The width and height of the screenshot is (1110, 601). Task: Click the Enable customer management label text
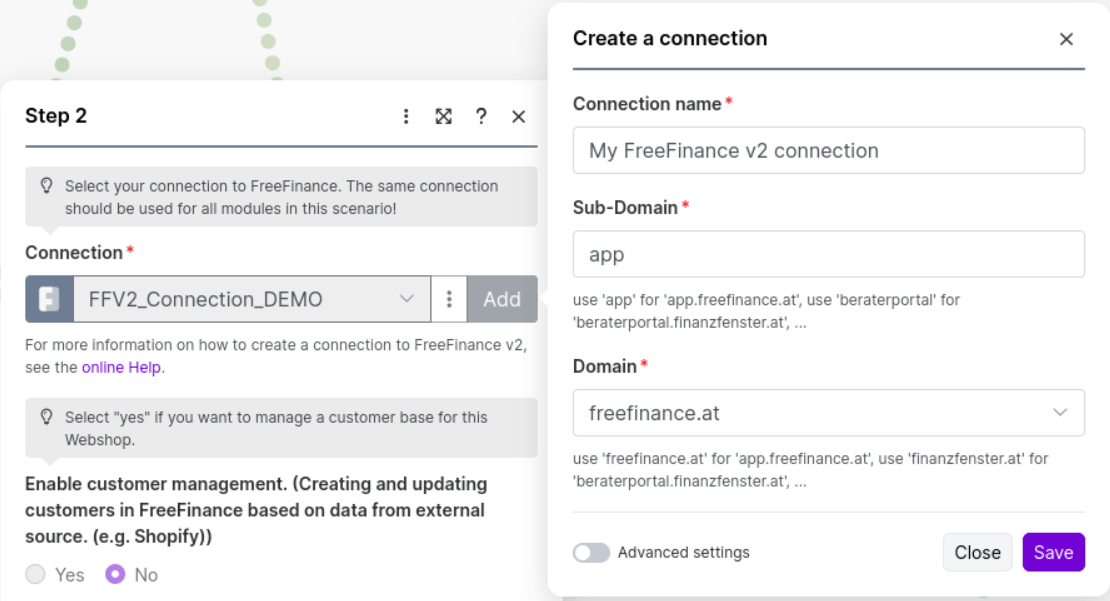256,510
